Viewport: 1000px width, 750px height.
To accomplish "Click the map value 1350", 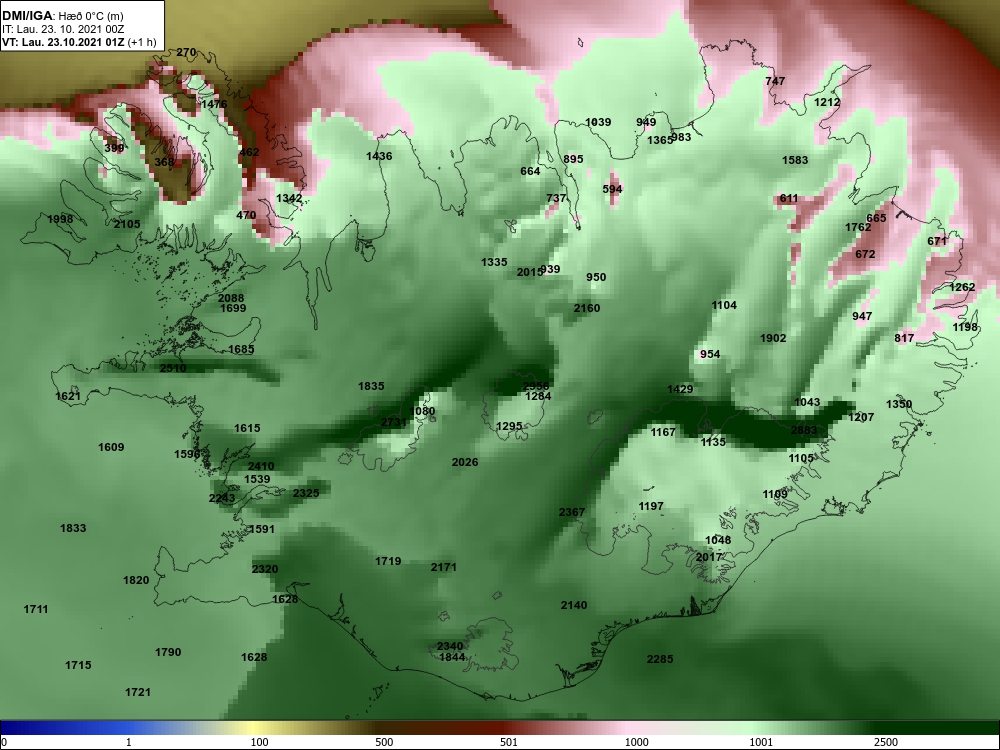I will (x=899, y=404).
